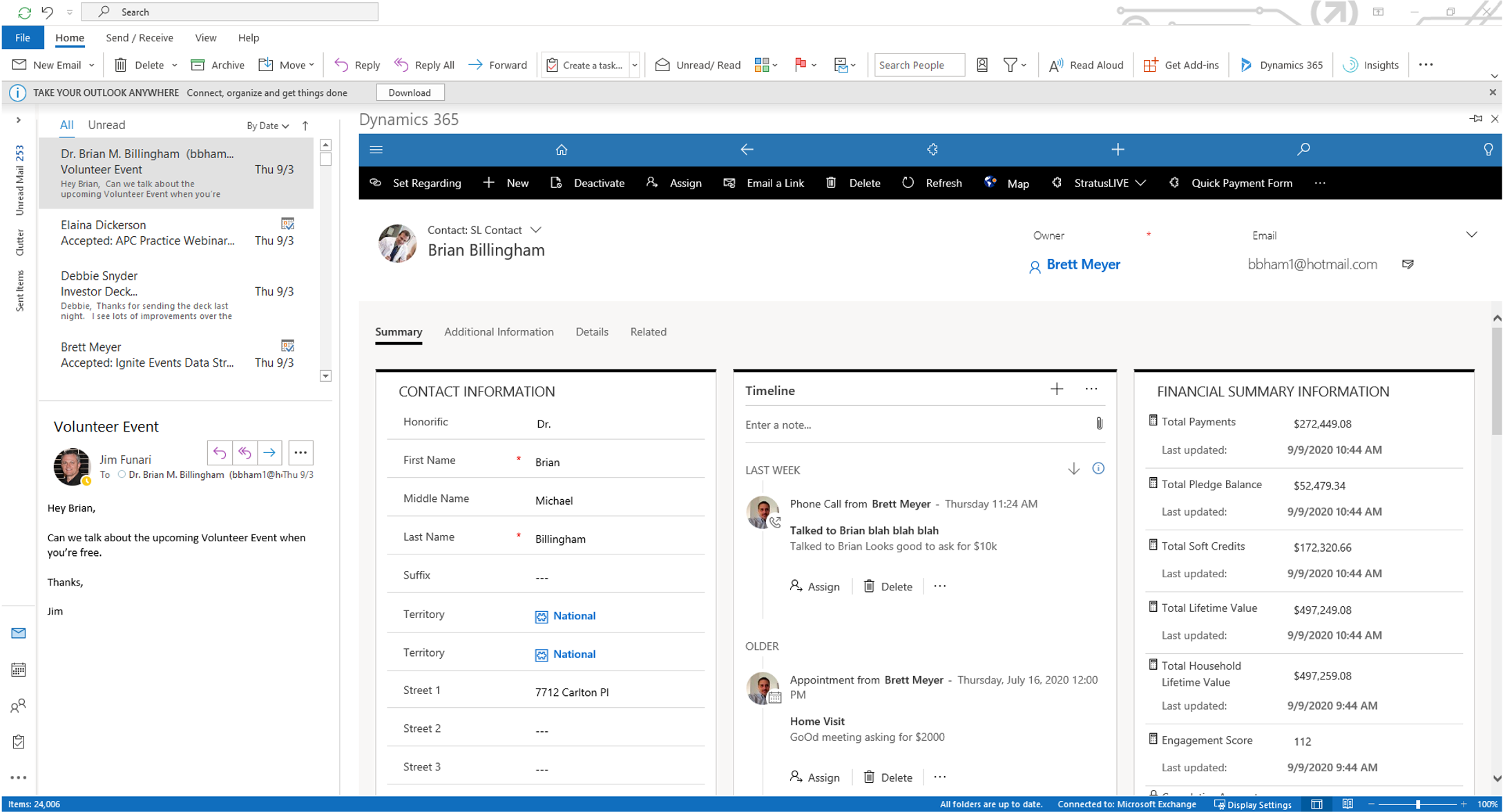Image resolution: width=1503 pixels, height=812 pixels.
Task: Open Insights in the ribbon
Action: [1371, 65]
